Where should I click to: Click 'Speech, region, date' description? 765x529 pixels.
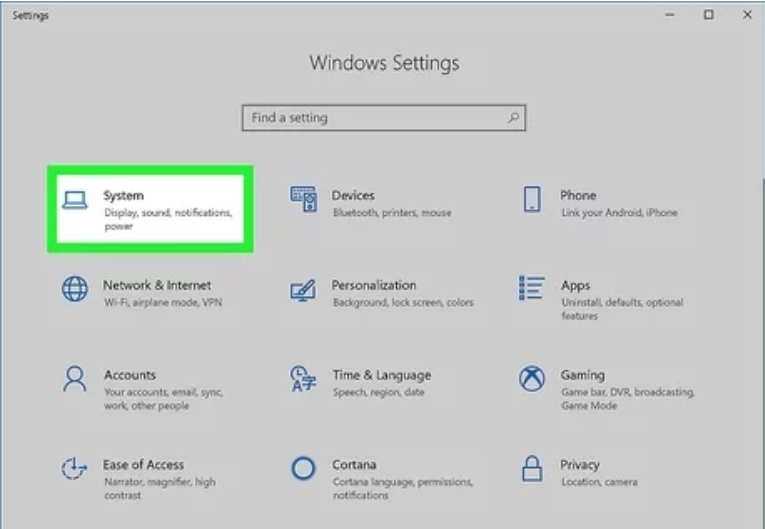(379, 392)
